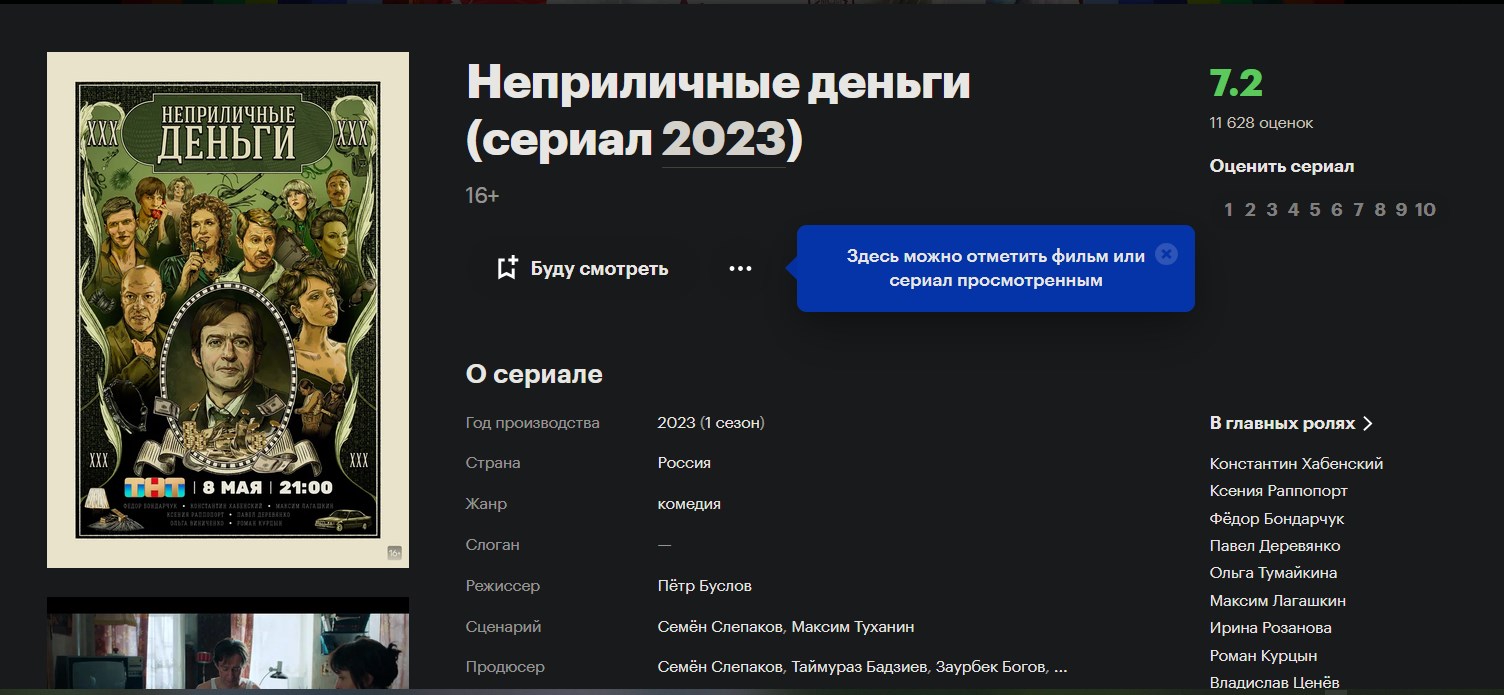Screen dimensions: 1504x695
Task: Open Владислав Ценёв actor page
Action: (1275, 683)
